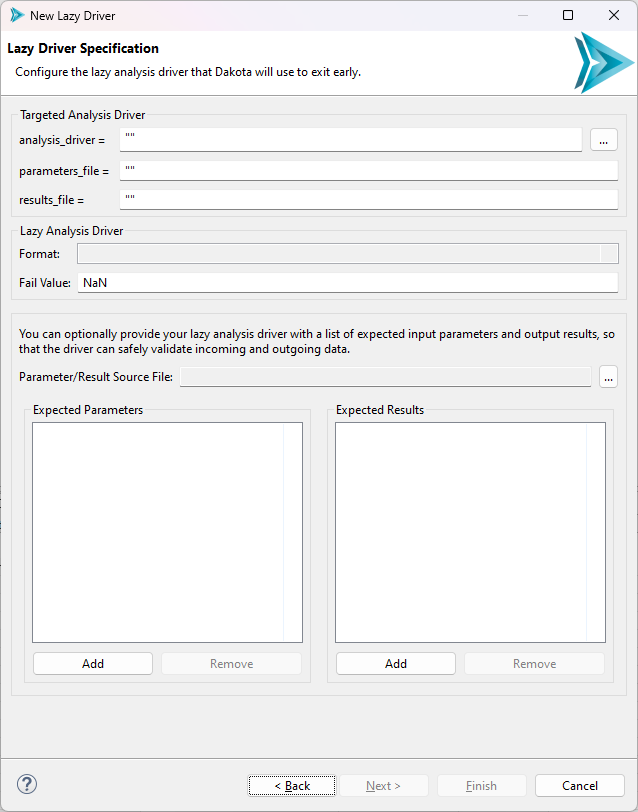The height and width of the screenshot is (812, 638).
Task: Click the analysis_driver input field
Action: pos(351,140)
